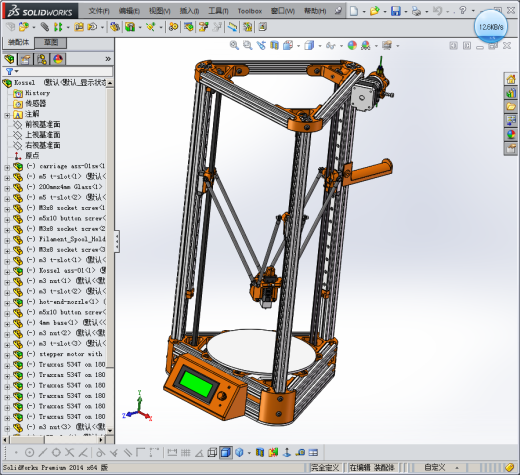Open the FeatureManager design tree tab icon

(10, 59)
